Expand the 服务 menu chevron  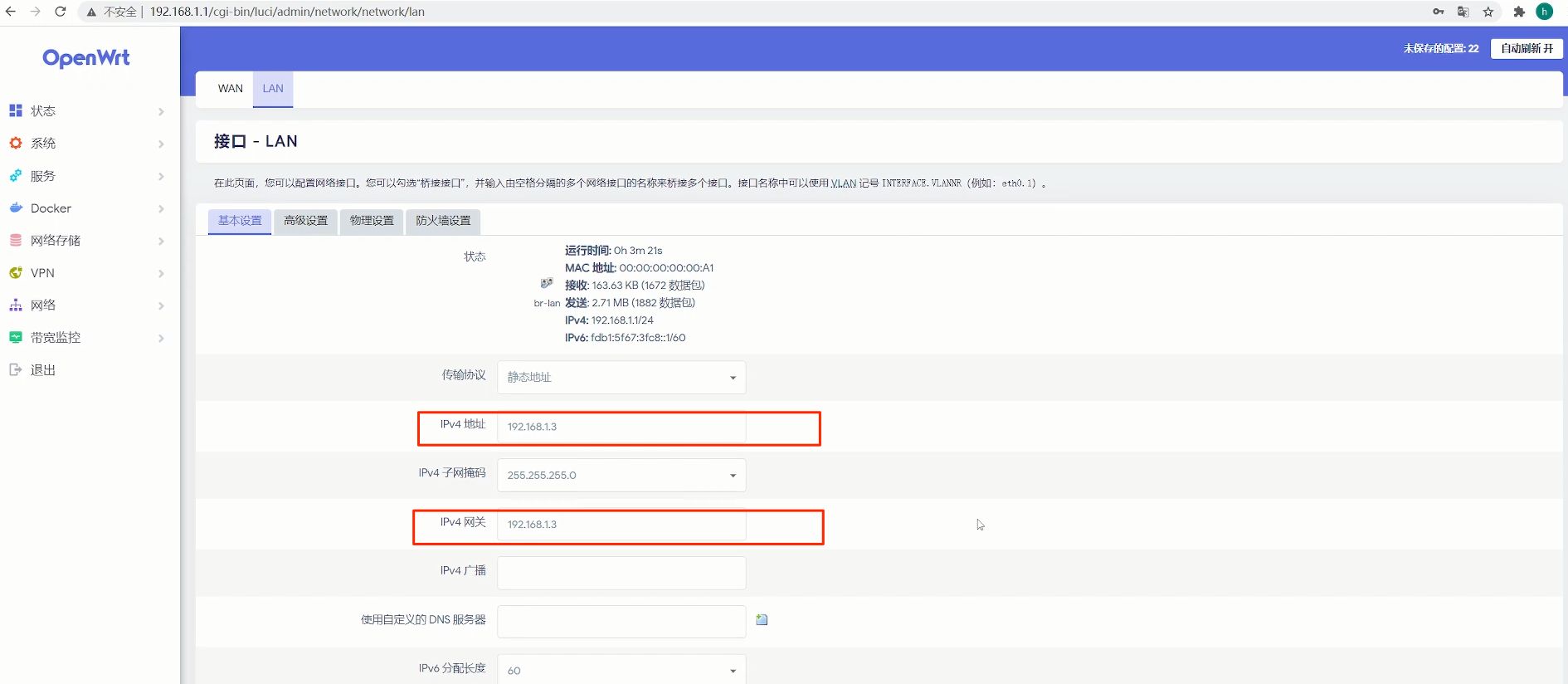[x=161, y=176]
